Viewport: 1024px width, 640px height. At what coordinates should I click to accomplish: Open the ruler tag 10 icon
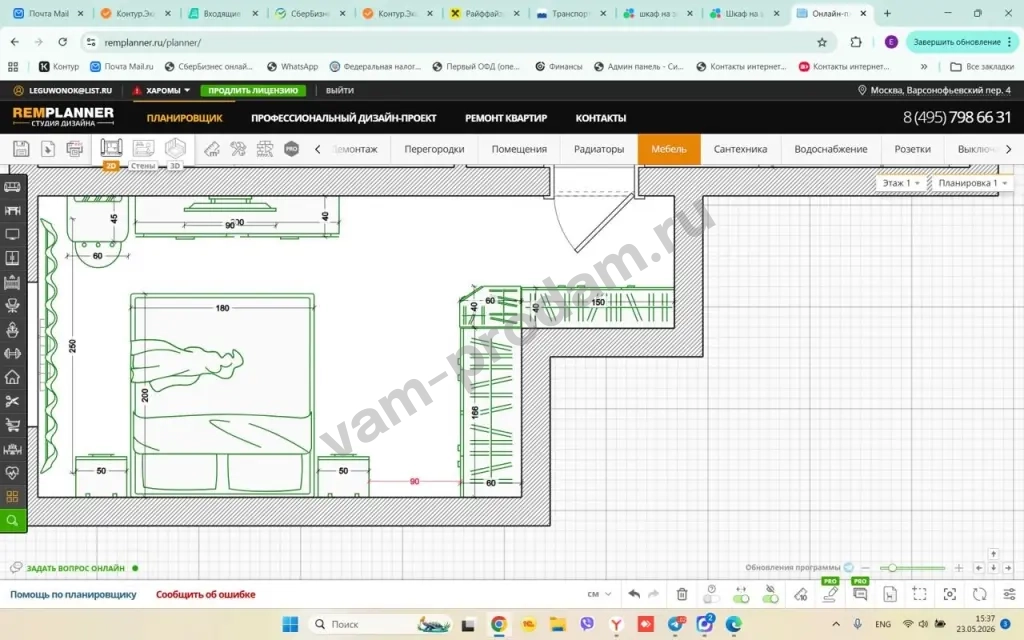tap(801, 594)
